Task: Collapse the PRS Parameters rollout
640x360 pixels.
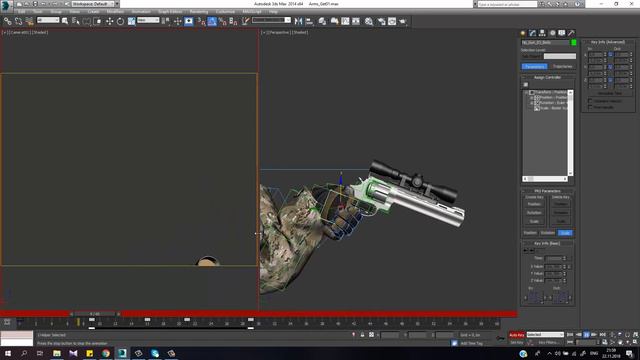Action: click(x=548, y=191)
